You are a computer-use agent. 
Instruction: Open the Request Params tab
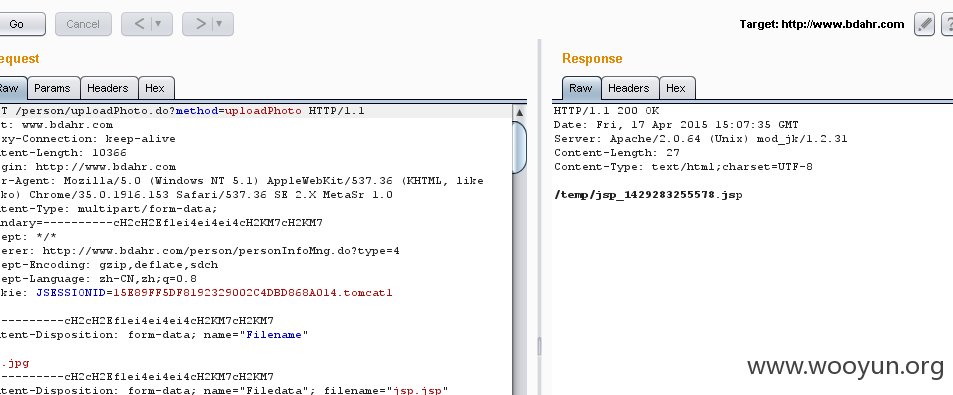[x=52, y=88]
